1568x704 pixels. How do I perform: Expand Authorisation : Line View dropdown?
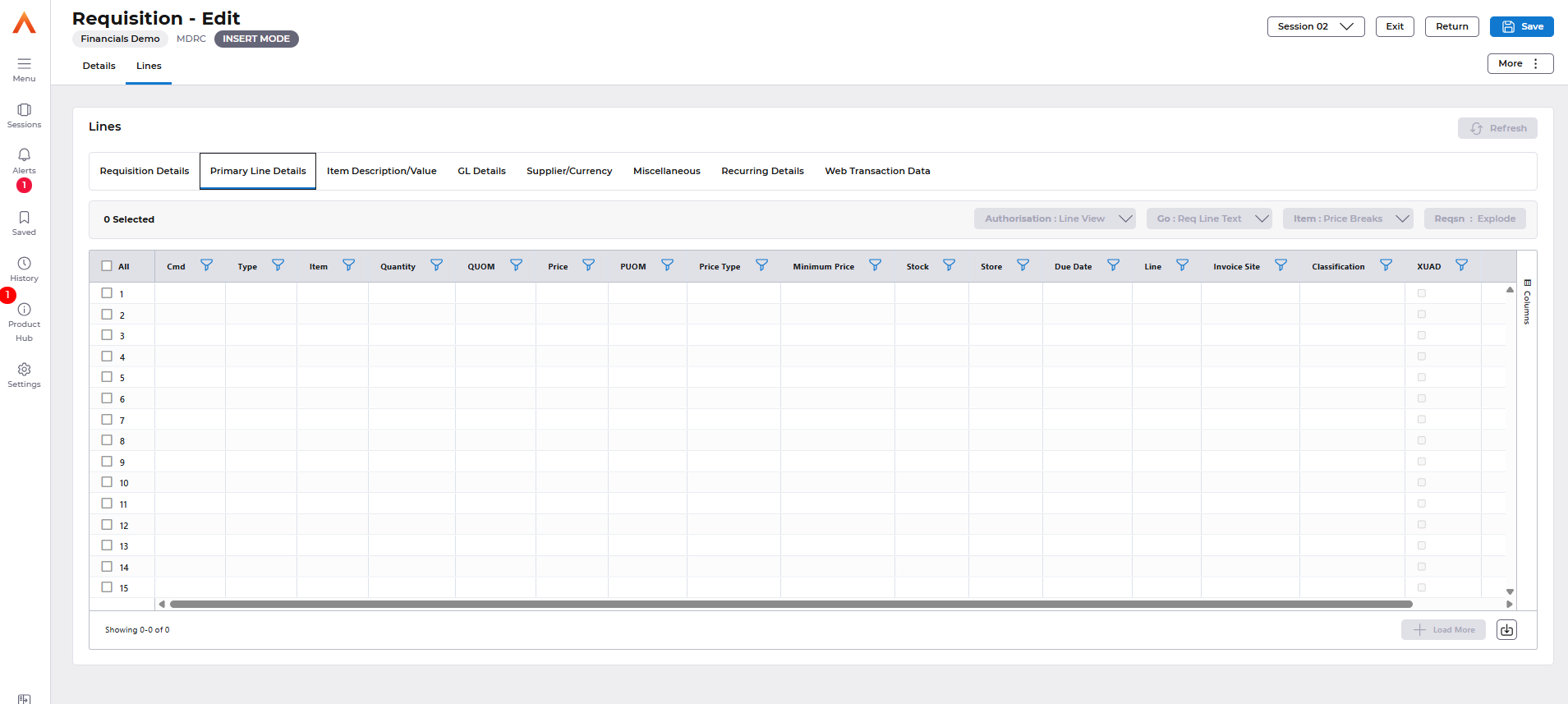pyautogui.click(x=1055, y=219)
